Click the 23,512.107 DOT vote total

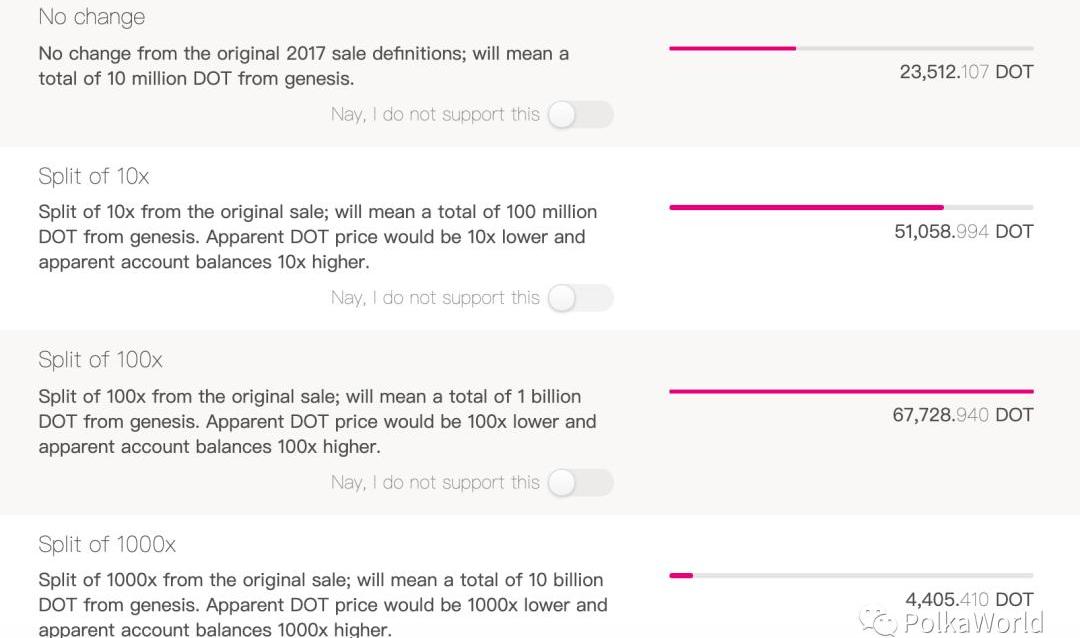tap(966, 72)
